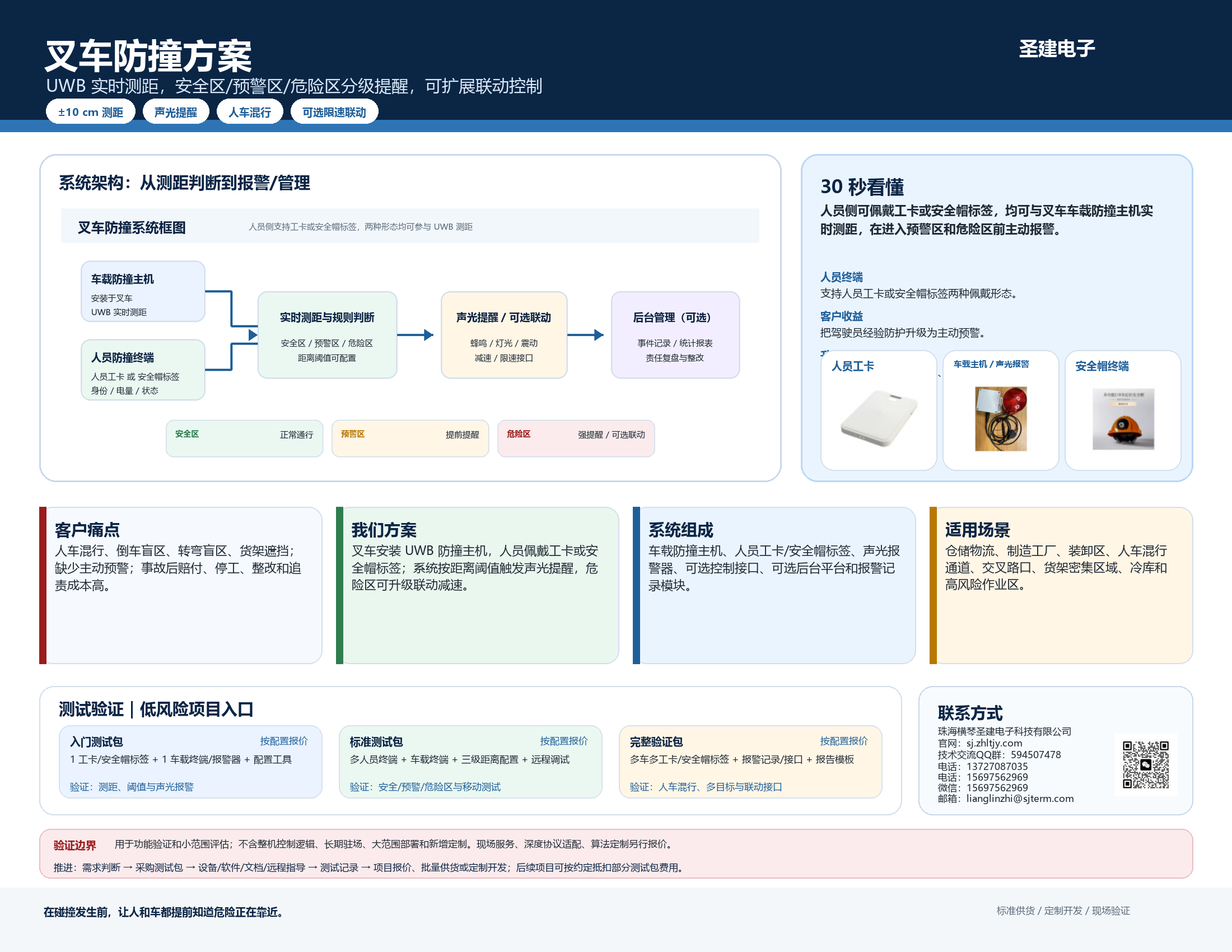Click the 客户痛点 card heading

point(87,530)
